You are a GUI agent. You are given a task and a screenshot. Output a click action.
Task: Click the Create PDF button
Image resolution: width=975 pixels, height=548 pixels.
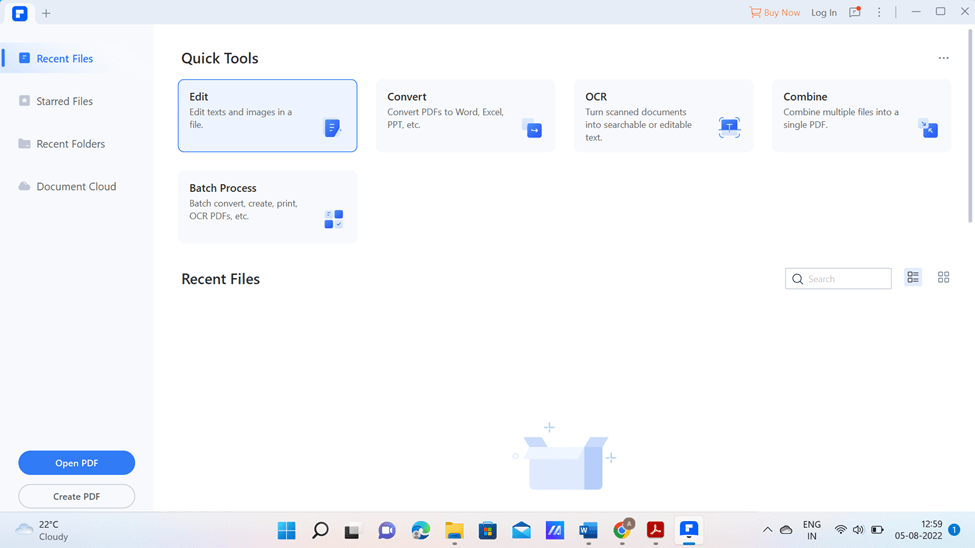[76, 496]
